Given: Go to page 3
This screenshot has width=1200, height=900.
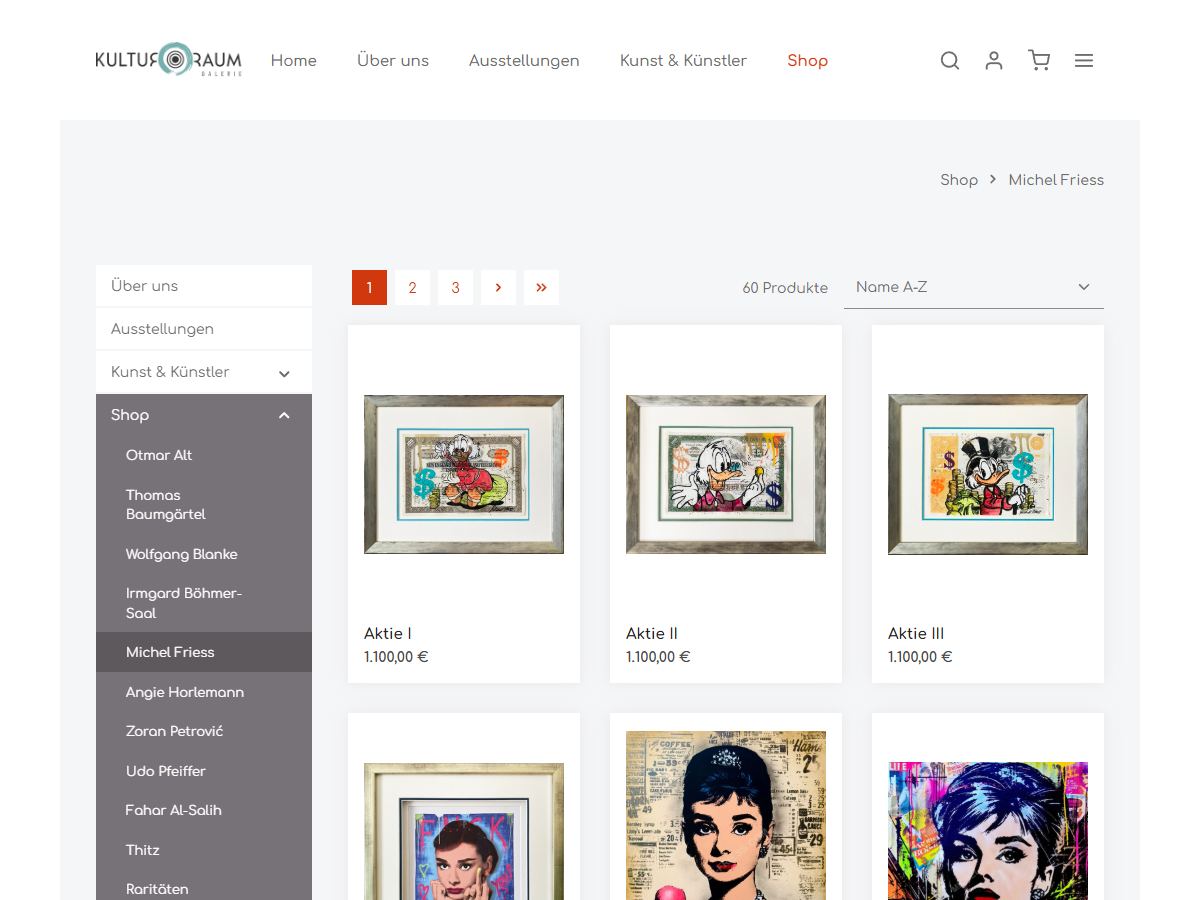Looking at the screenshot, I should click(x=455, y=288).
